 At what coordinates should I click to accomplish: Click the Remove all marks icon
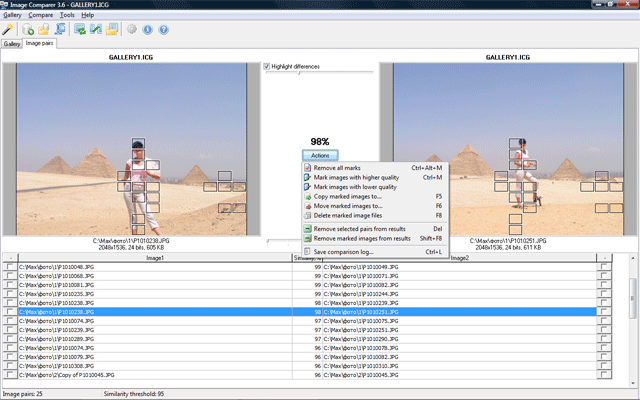point(308,168)
